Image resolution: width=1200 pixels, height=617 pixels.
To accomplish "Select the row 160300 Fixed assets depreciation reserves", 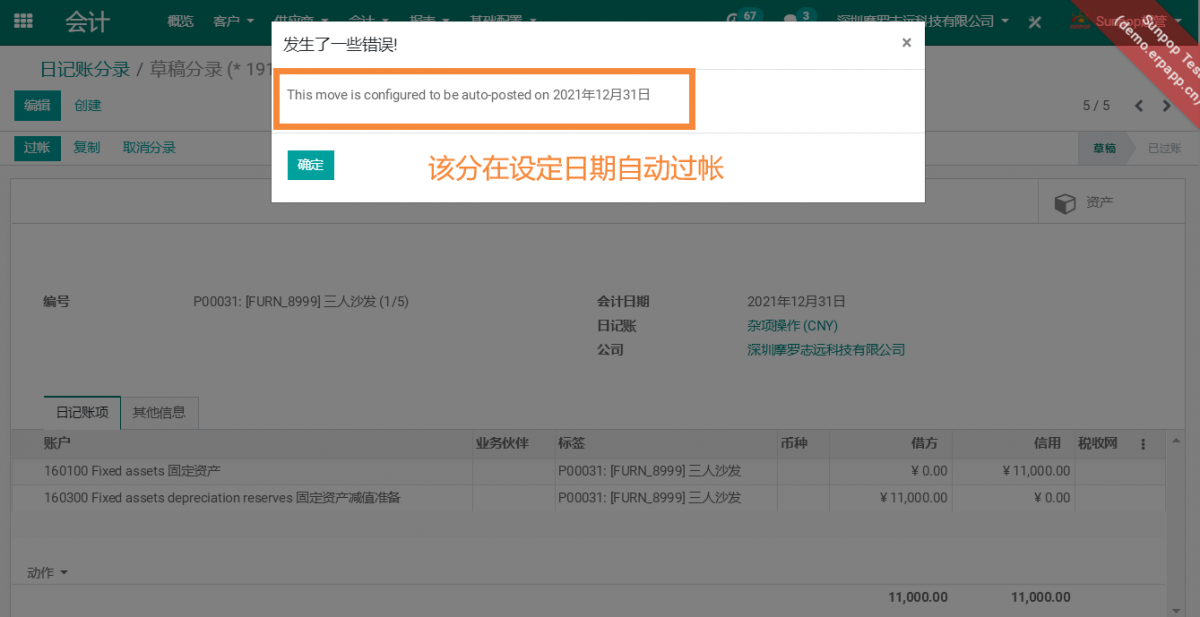I will pyautogui.click(x=588, y=498).
